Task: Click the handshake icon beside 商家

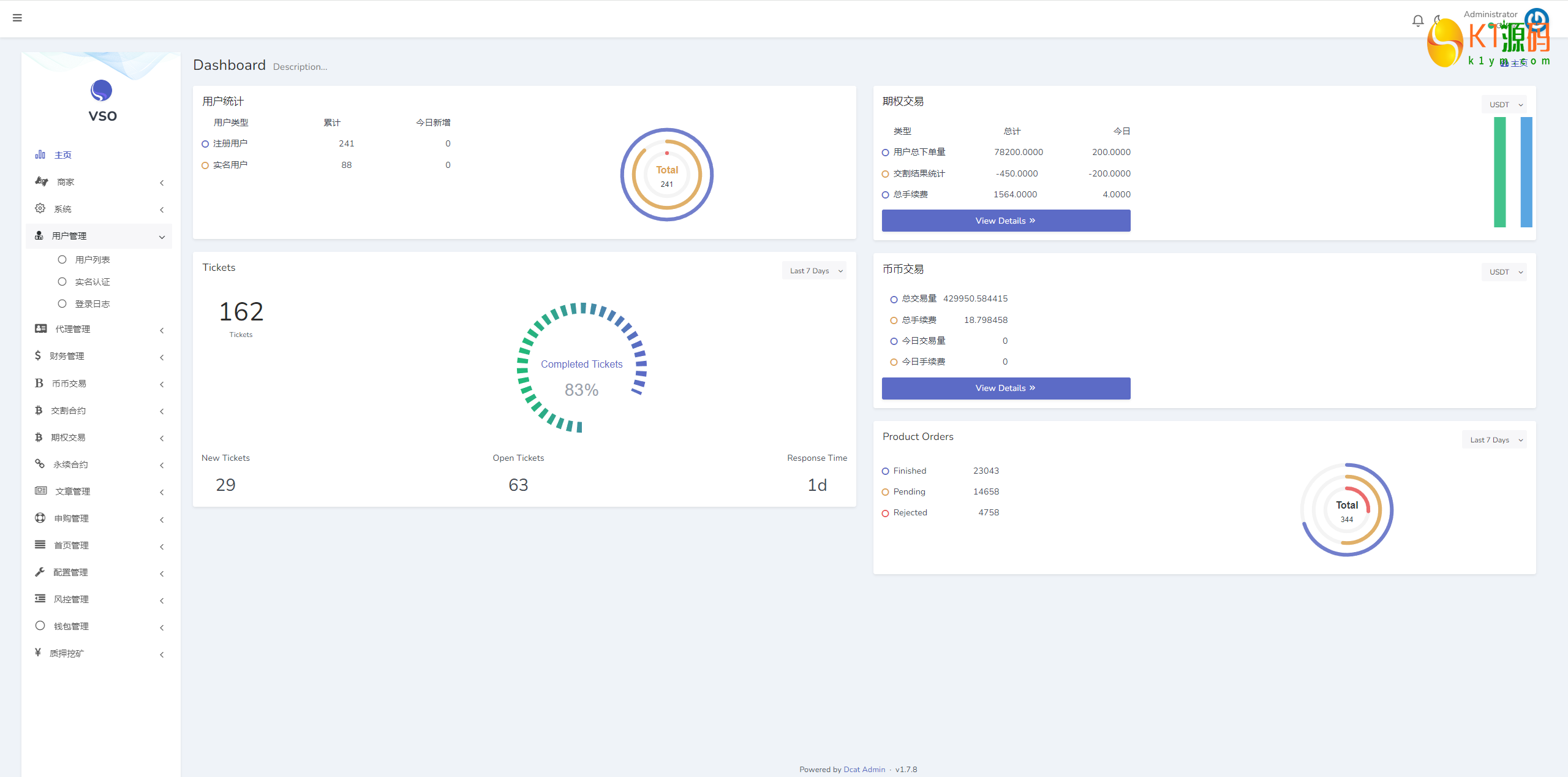Action: click(41, 181)
